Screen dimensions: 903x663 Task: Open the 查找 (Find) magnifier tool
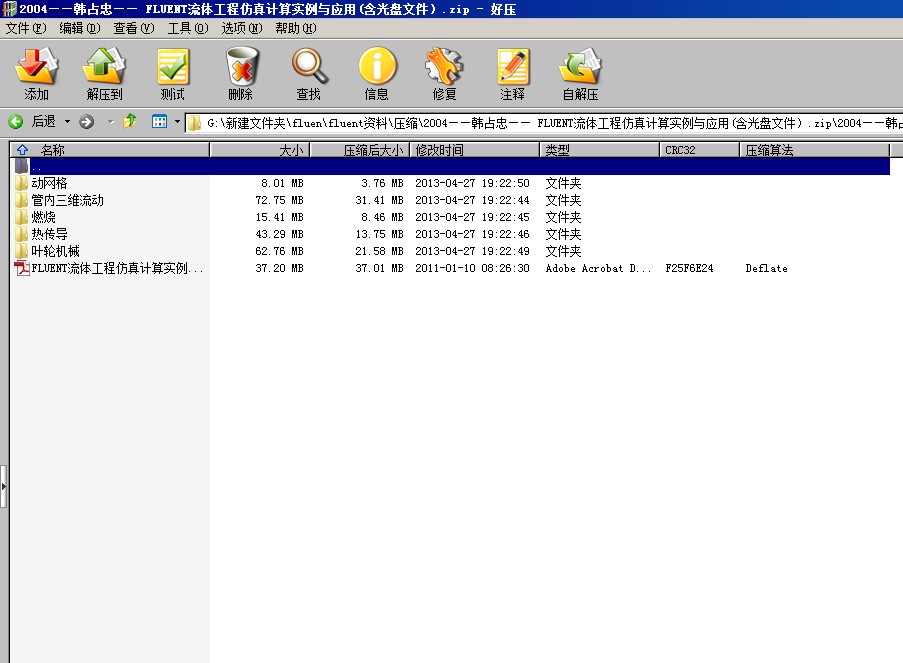309,74
